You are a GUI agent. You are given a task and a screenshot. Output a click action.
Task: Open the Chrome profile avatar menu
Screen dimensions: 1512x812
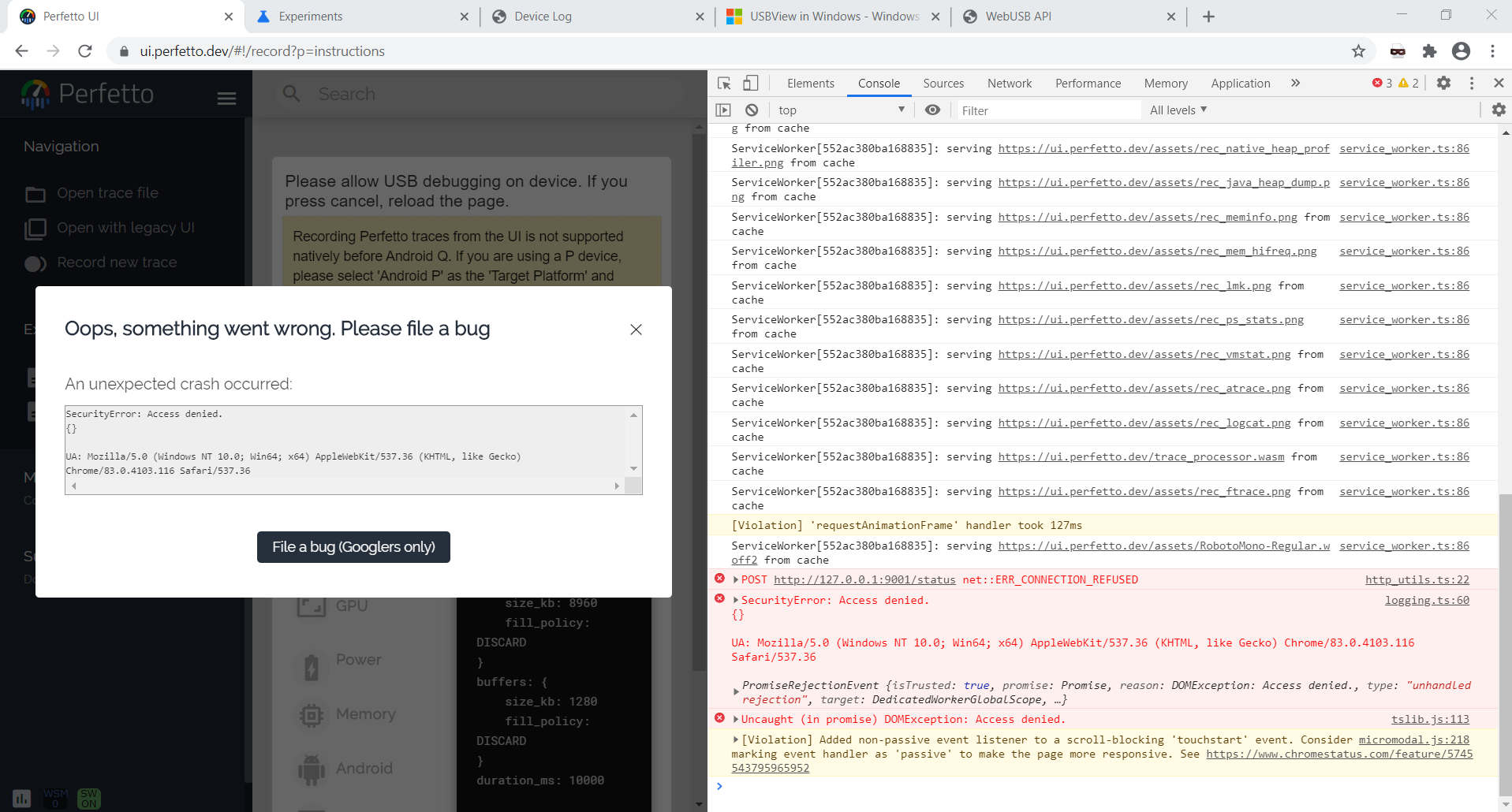(x=1461, y=51)
